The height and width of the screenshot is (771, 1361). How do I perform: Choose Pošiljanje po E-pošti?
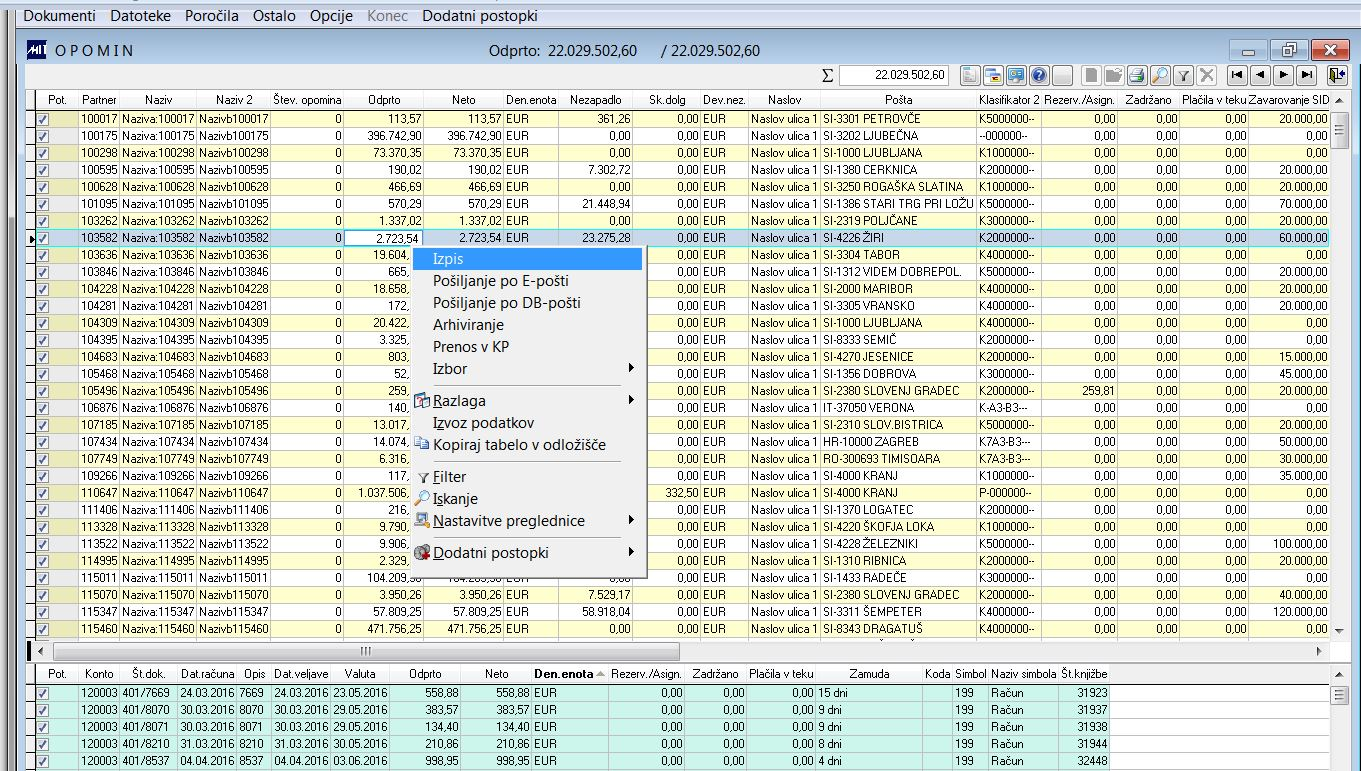click(x=500, y=281)
